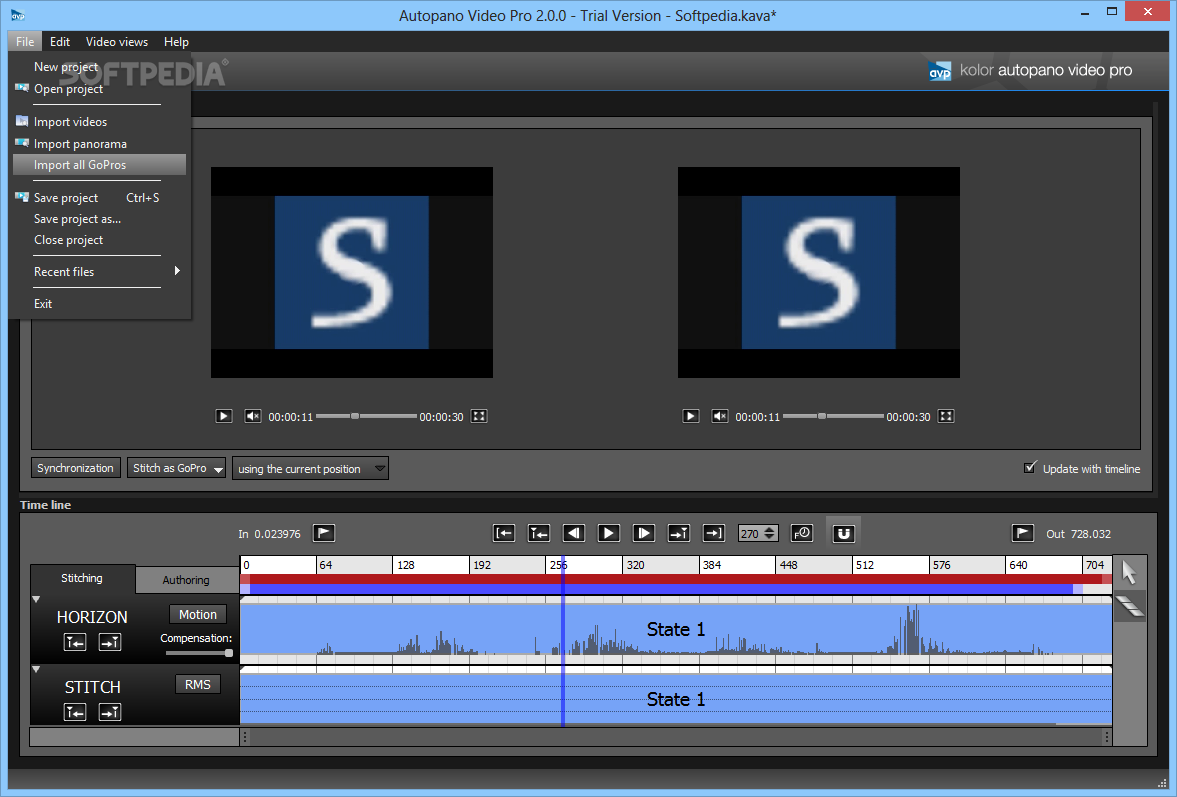Toggle Update with timeline checkbox
The image size is (1177, 797).
point(1030,468)
